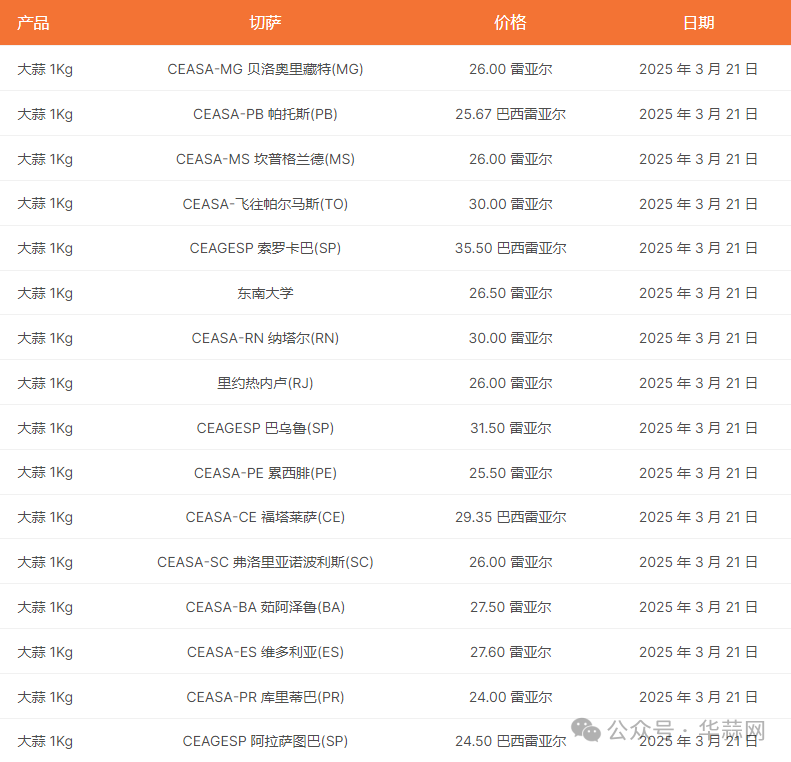This screenshot has height=762, width=791.
Task: Select CEASA-PE 累西腓(PE) cell
Action: click(x=265, y=473)
